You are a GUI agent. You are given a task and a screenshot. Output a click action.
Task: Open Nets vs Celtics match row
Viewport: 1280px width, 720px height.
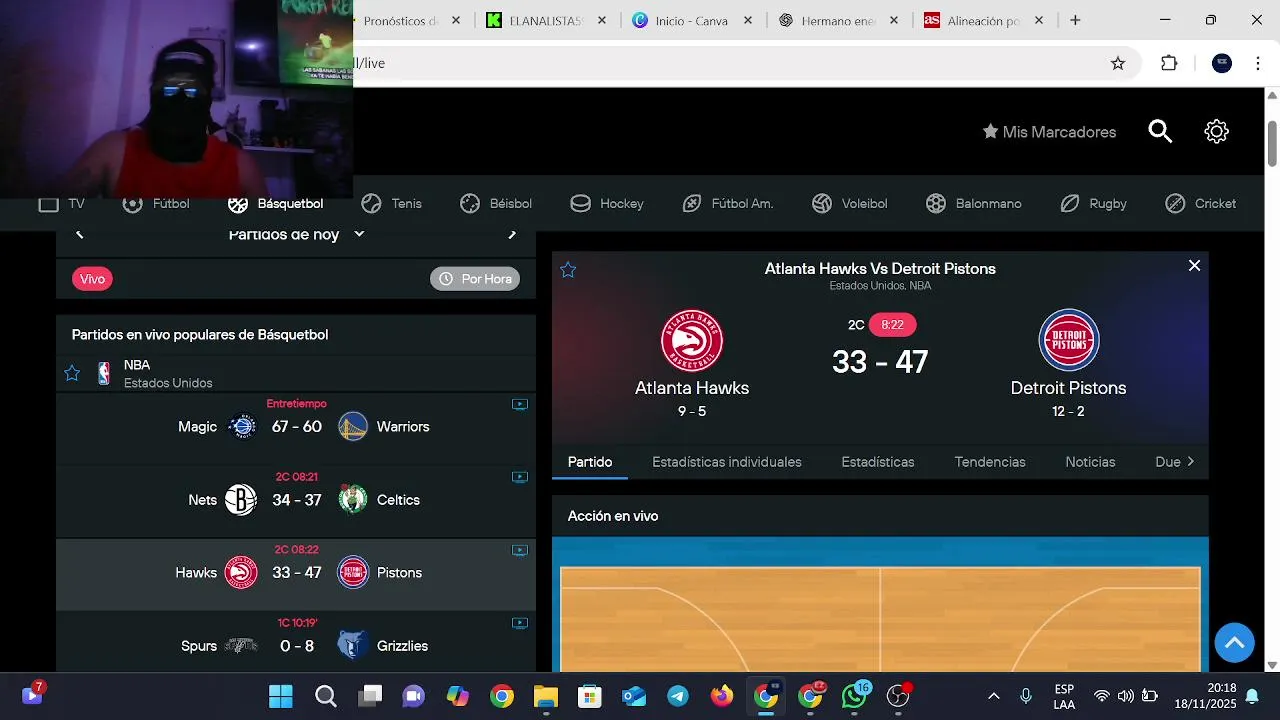pyautogui.click(x=296, y=501)
